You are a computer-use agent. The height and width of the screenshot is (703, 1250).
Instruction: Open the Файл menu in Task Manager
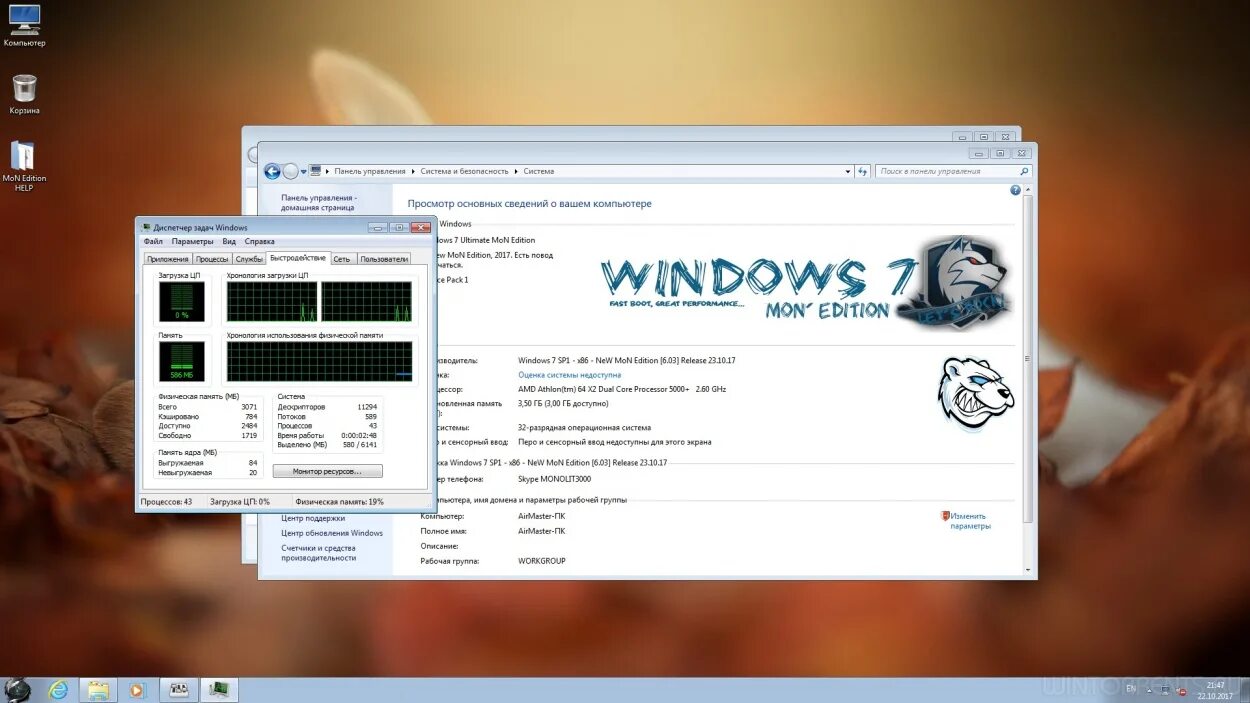153,242
